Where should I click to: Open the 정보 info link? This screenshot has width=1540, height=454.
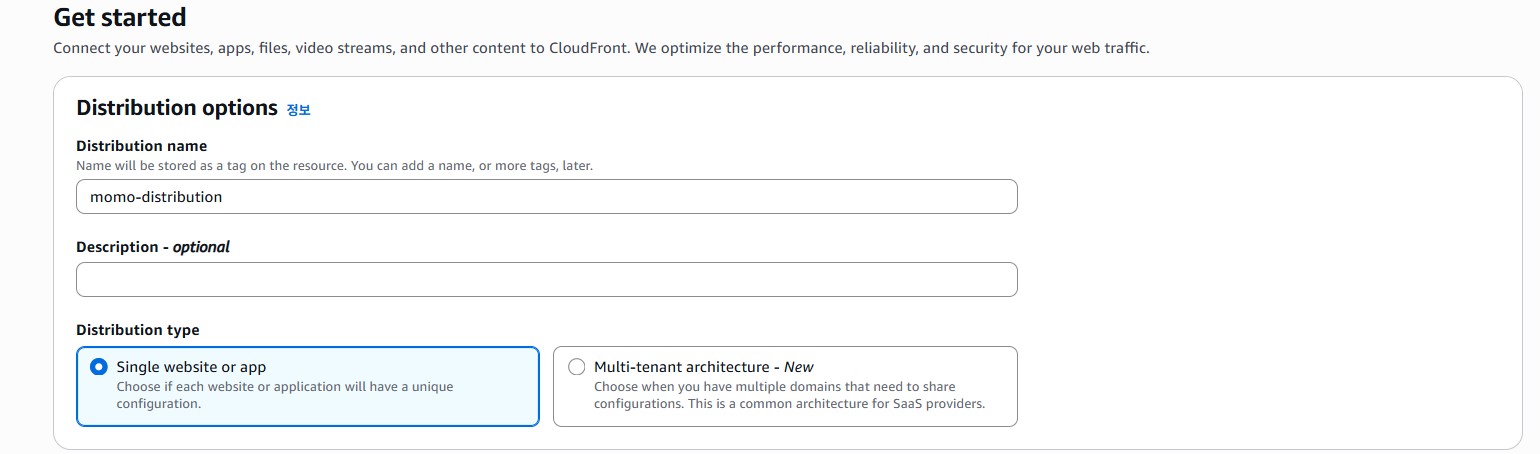click(298, 110)
